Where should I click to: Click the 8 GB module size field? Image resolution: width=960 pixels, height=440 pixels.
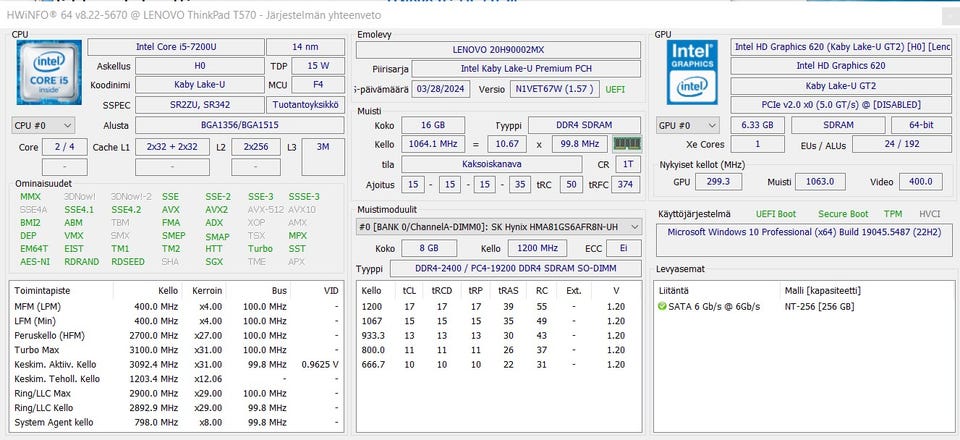tap(429, 248)
